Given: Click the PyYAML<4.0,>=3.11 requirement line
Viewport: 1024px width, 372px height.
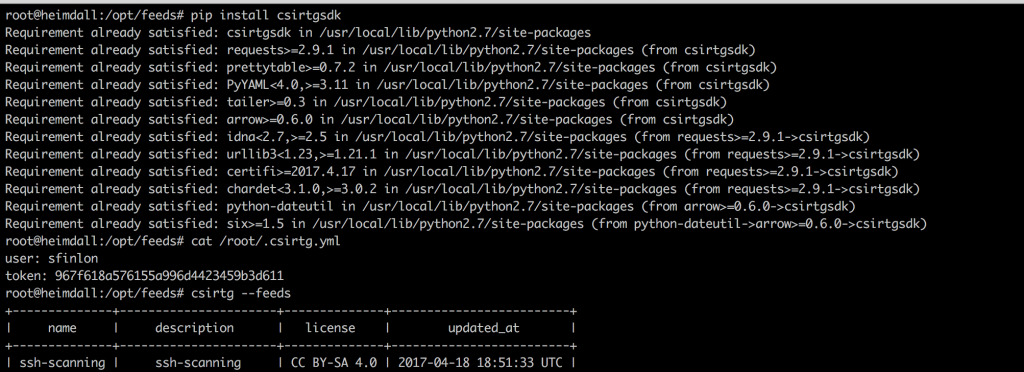Looking at the screenshot, I should 388,84.
